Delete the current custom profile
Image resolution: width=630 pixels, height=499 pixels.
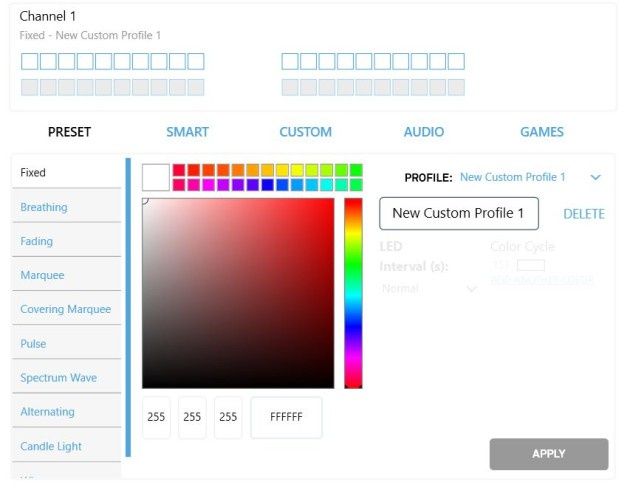click(x=584, y=214)
